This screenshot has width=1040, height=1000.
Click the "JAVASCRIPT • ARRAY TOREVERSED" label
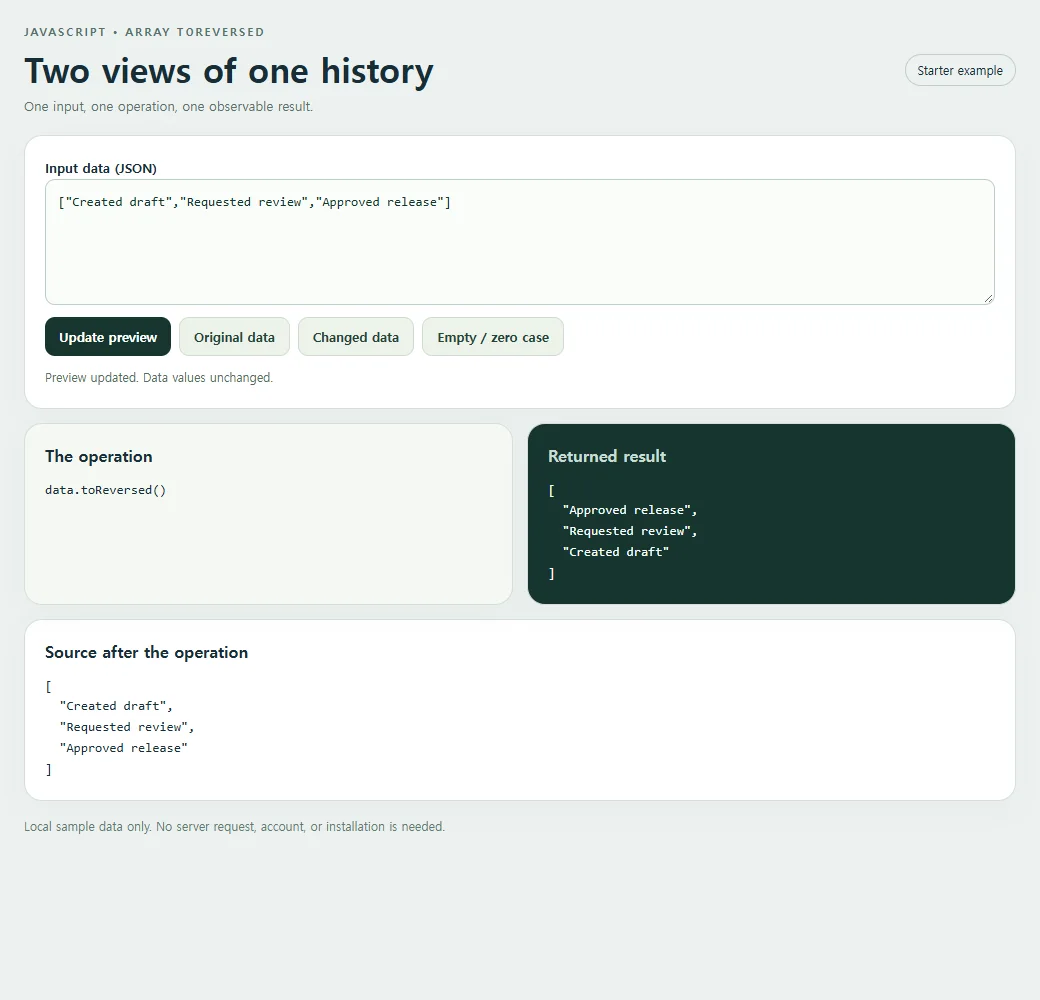(144, 32)
